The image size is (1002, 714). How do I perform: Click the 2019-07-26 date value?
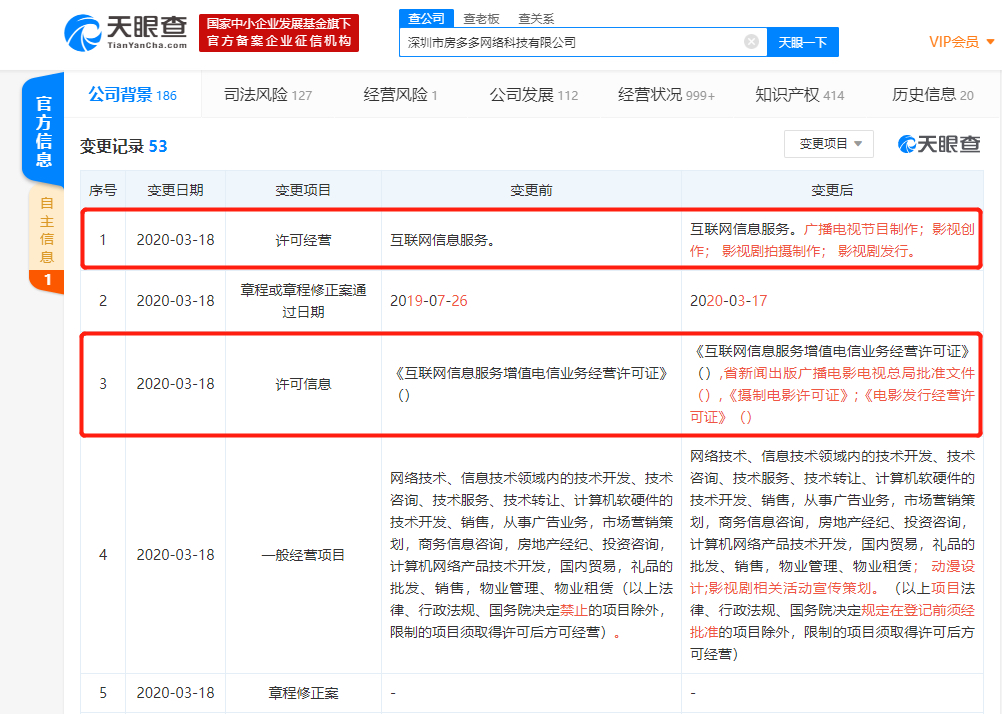429,300
